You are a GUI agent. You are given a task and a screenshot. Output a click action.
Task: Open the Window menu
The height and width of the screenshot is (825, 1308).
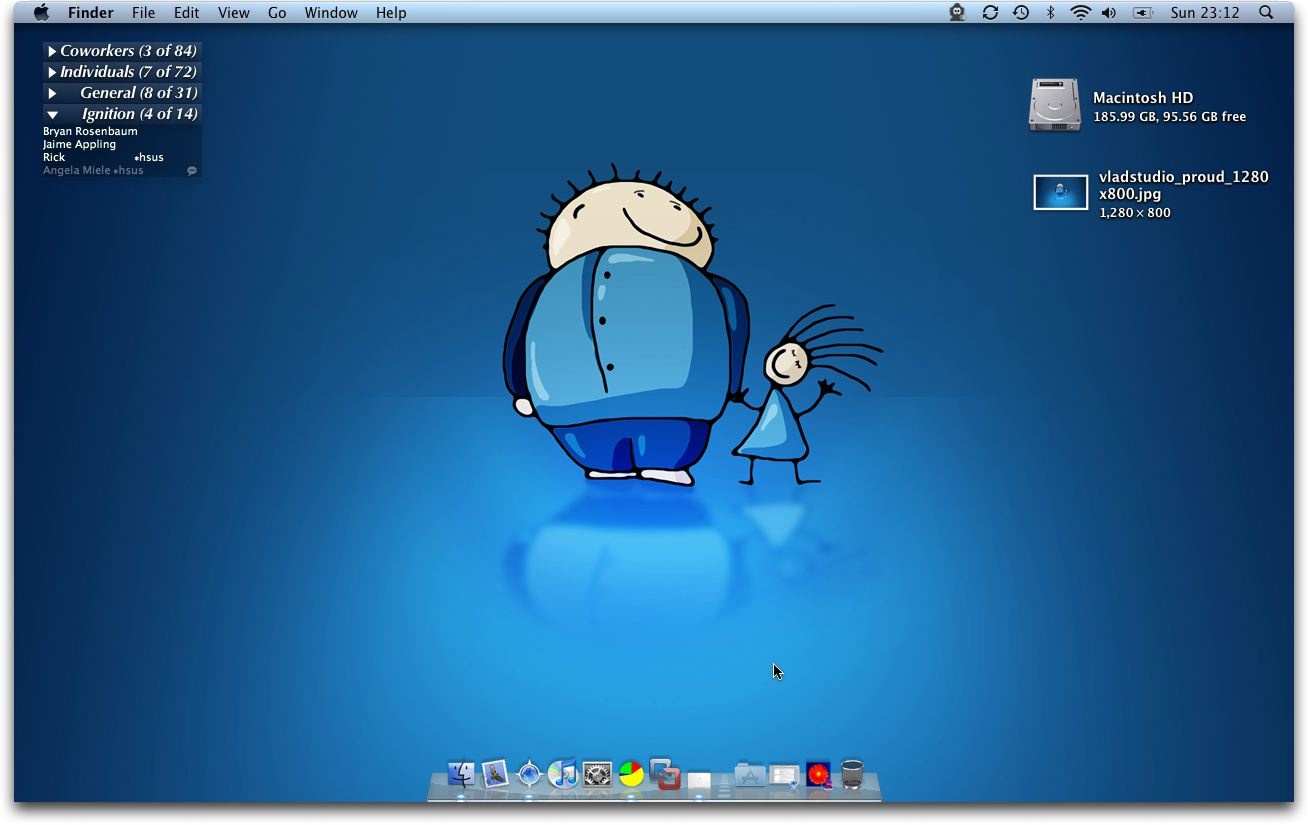point(331,13)
